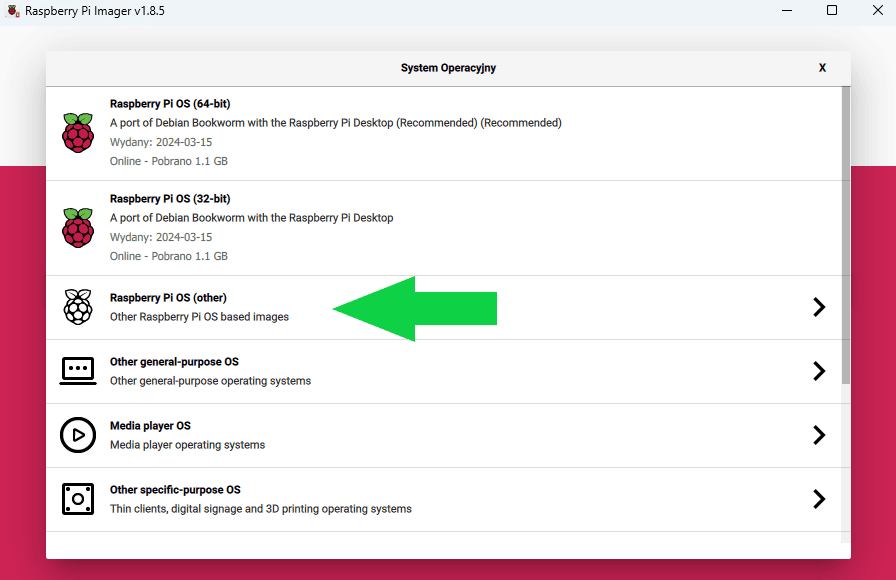Image resolution: width=896 pixels, height=580 pixels.
Task: Open the Raspberry Pi OS (other) entry
Action: 443,307
